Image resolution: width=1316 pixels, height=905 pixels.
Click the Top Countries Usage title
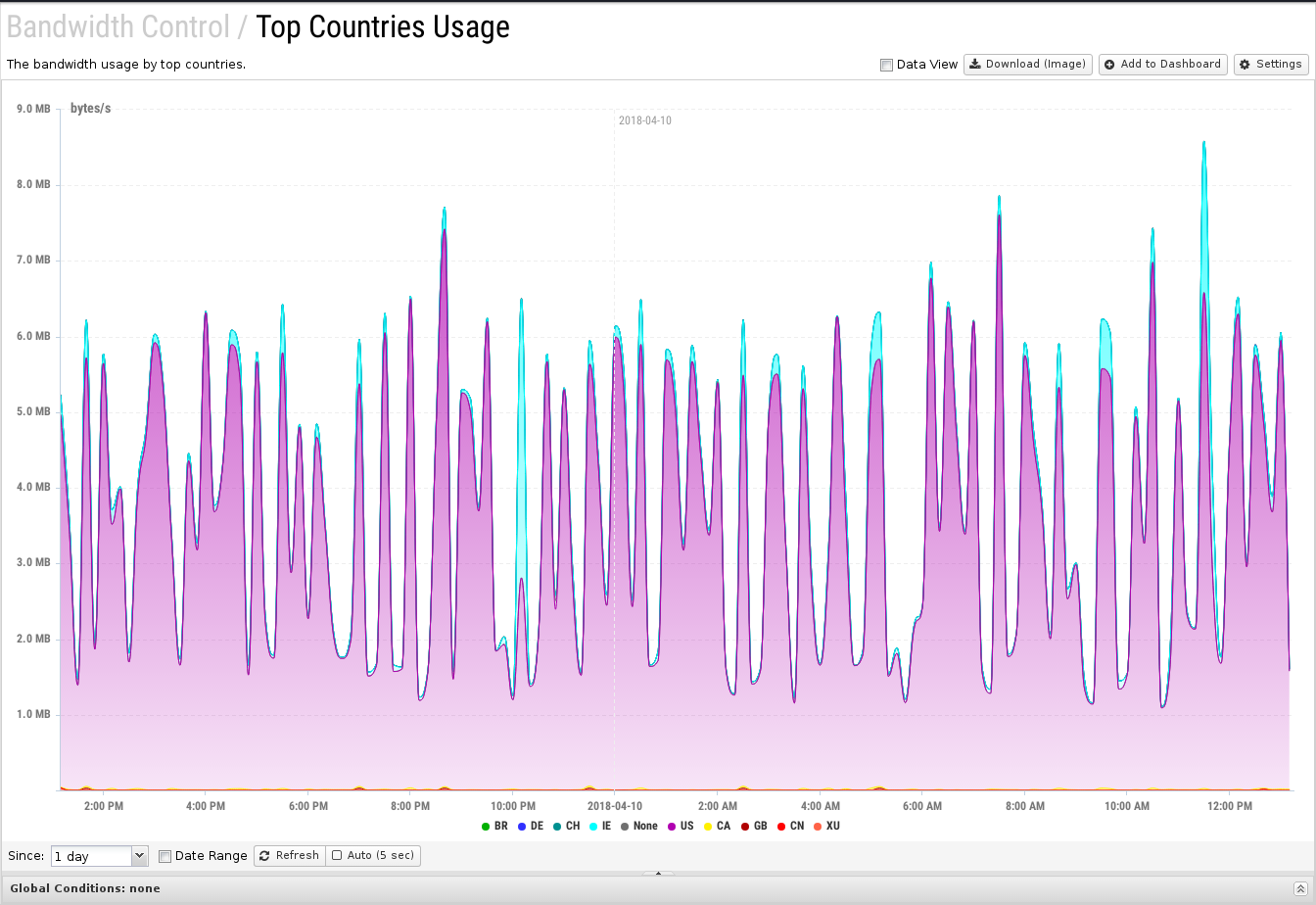tap(383, 26)
